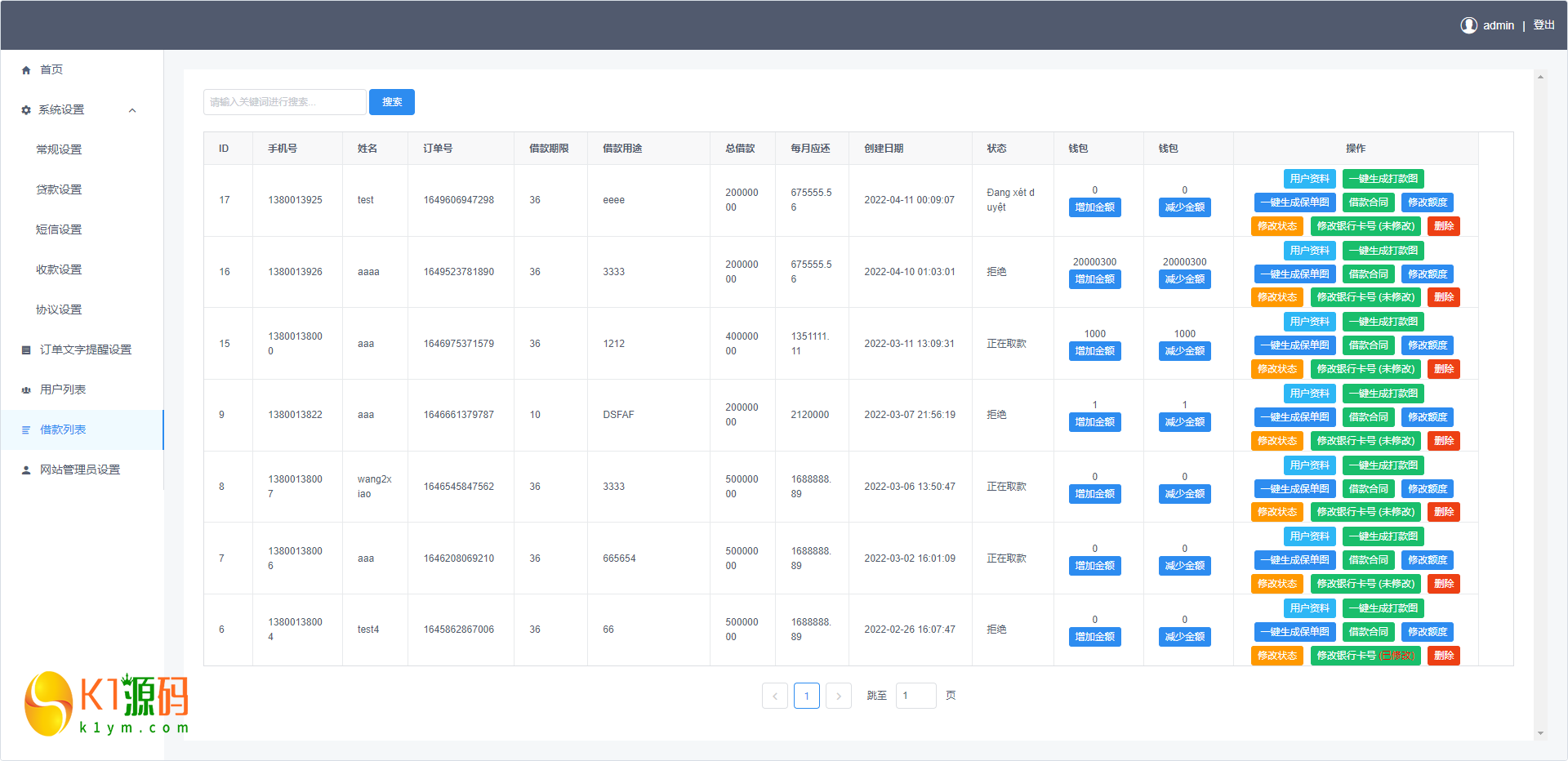Click the admin avatar icon

coord(1468,25)
